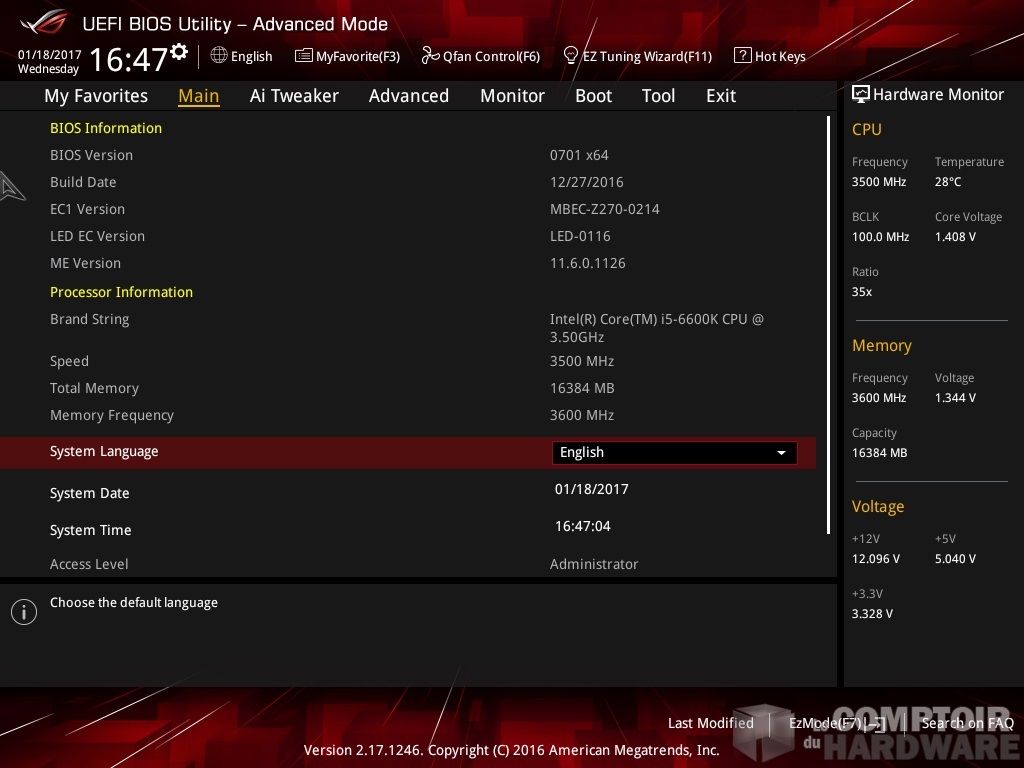The image size is (1024, 768).
Task: Open Search on FAQ link
Action: [x=967, y=723]
